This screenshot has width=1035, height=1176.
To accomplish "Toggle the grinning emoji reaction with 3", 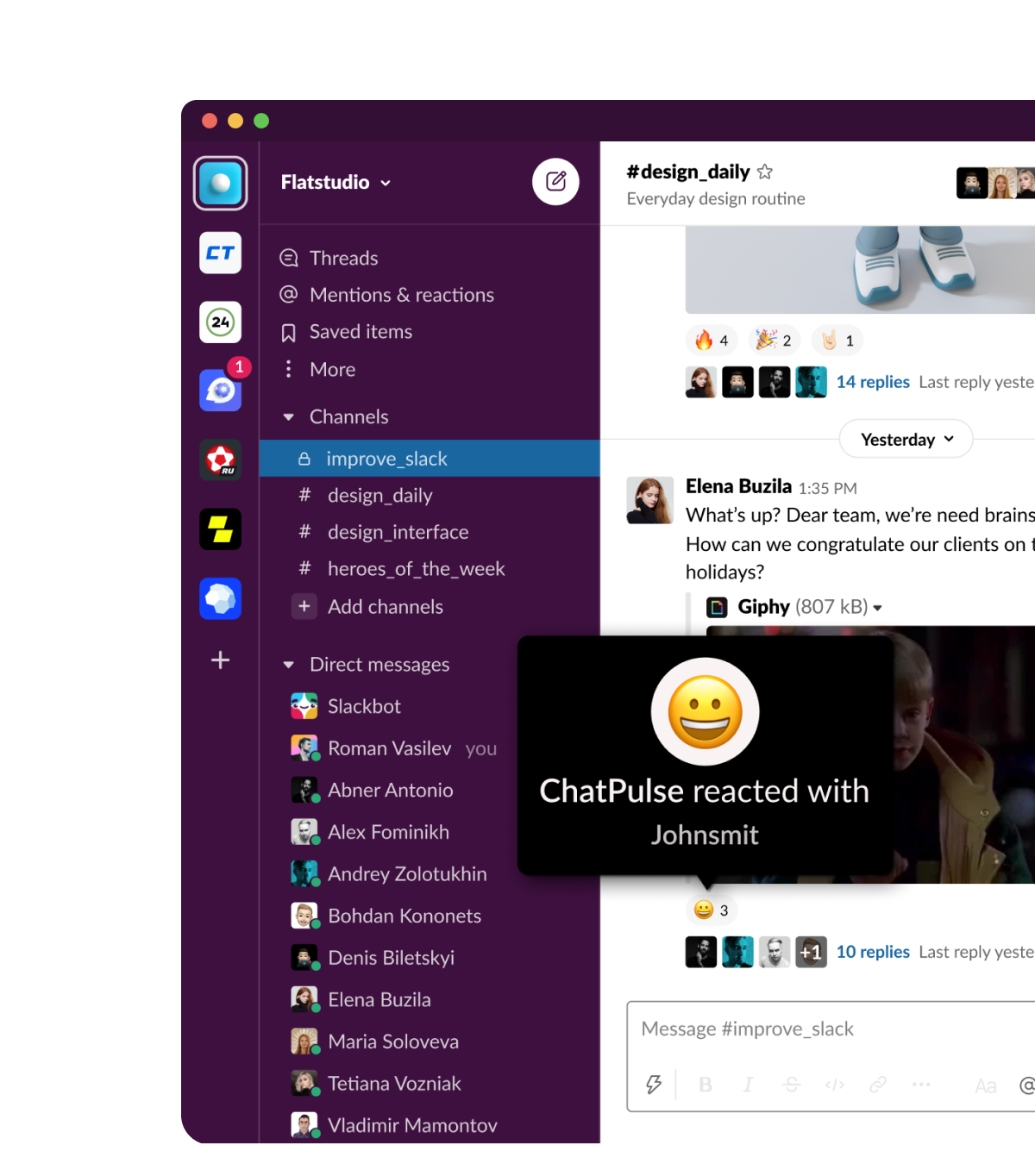I will pos(712,910).
